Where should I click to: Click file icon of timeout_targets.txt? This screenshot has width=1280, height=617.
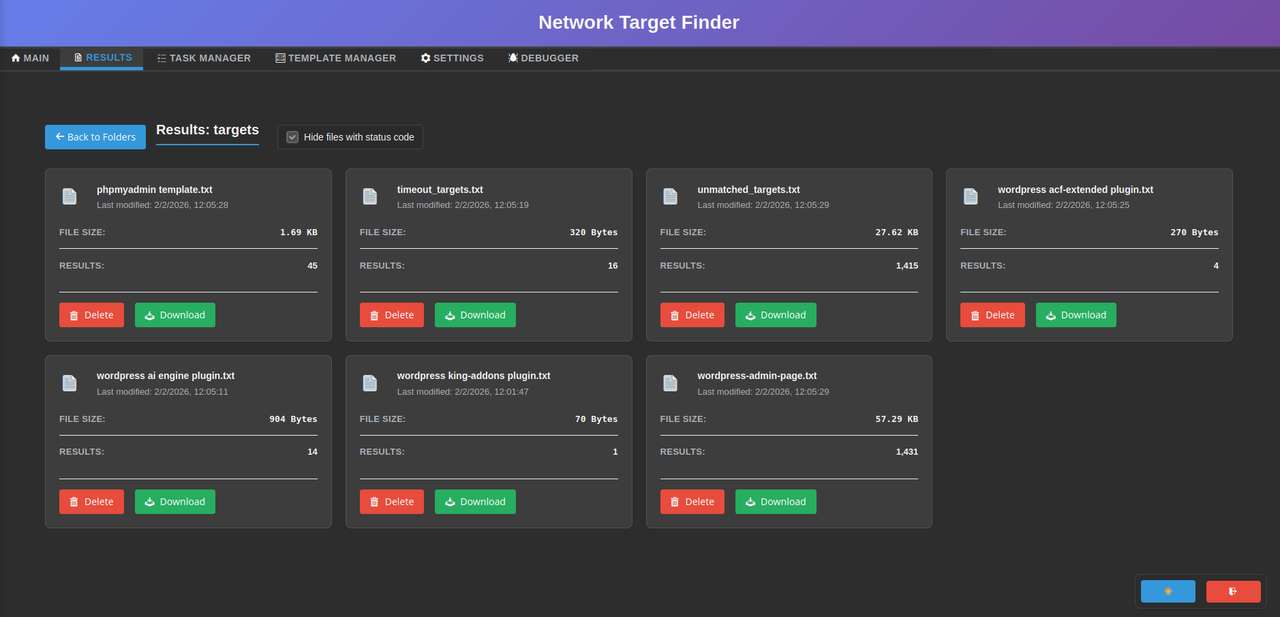pyautogui.click(x=370, y=196)
